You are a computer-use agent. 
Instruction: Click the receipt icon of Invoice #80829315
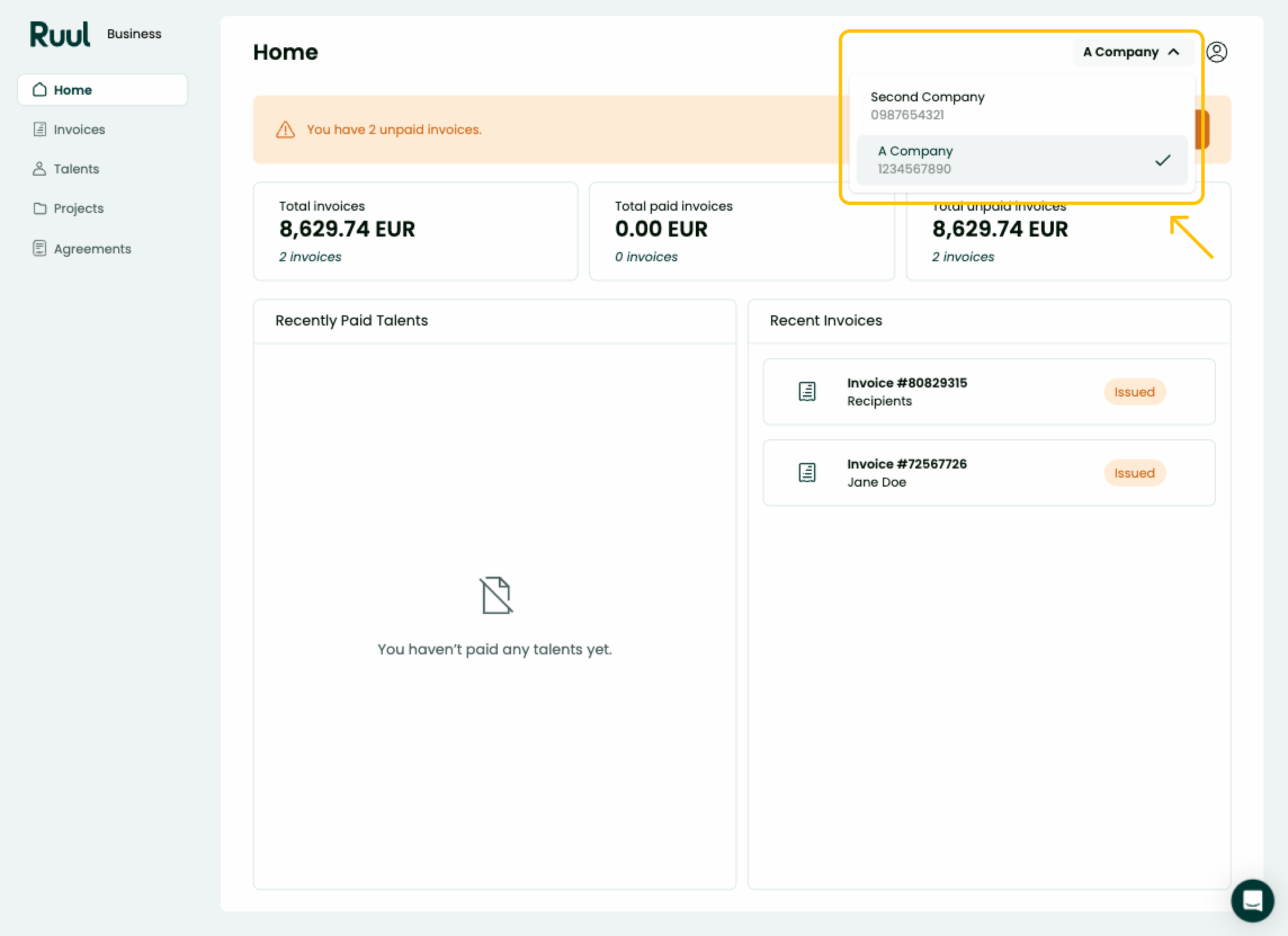pos(807,391)
